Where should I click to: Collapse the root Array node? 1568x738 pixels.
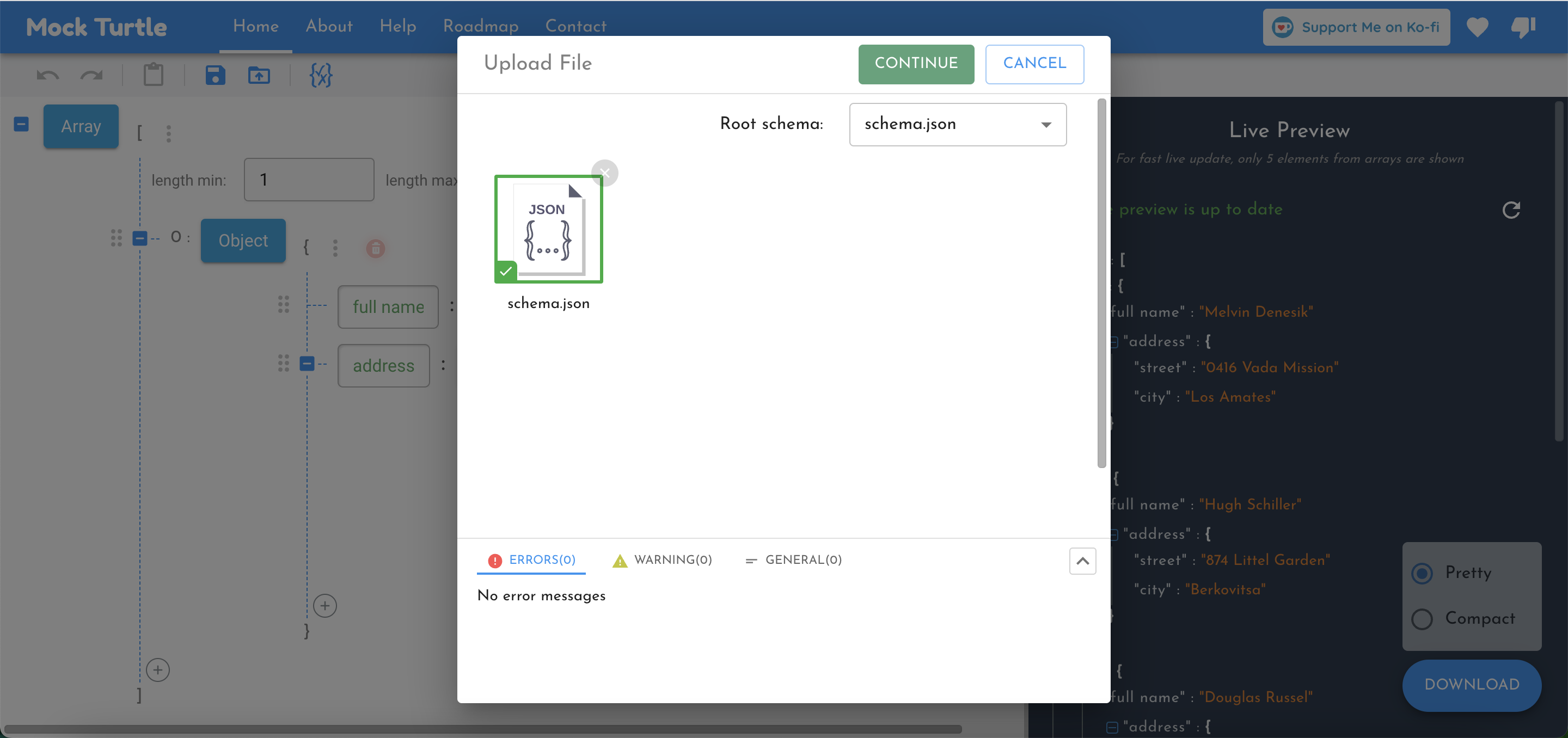pos(21,124)
